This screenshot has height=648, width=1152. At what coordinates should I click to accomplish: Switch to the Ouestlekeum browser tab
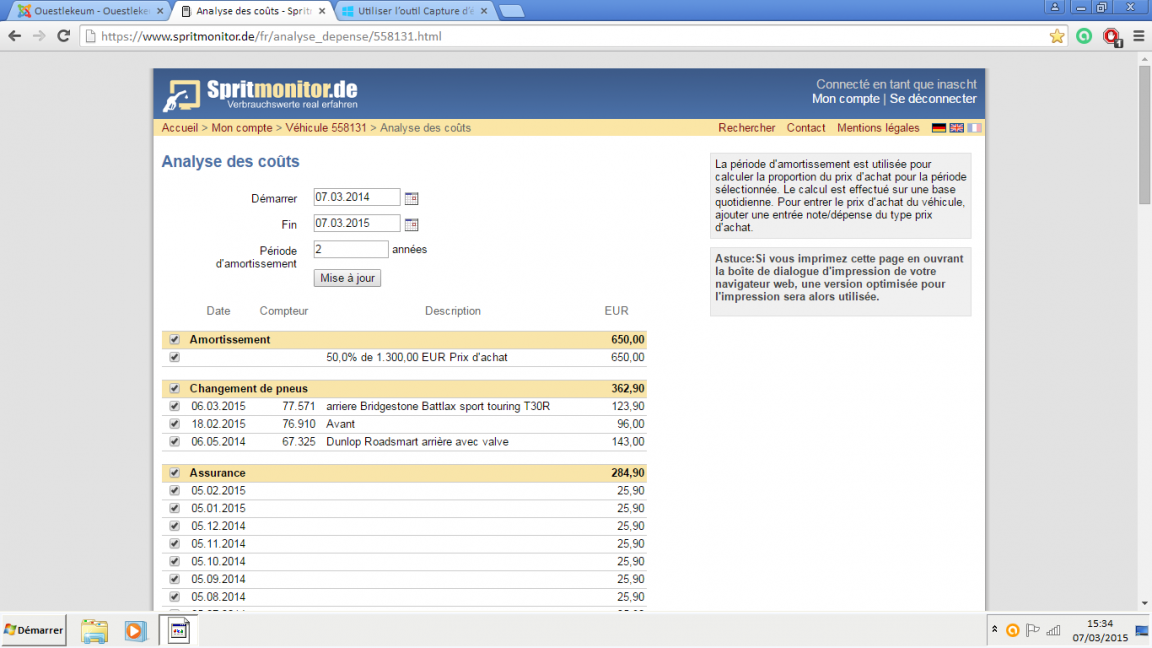85,11
